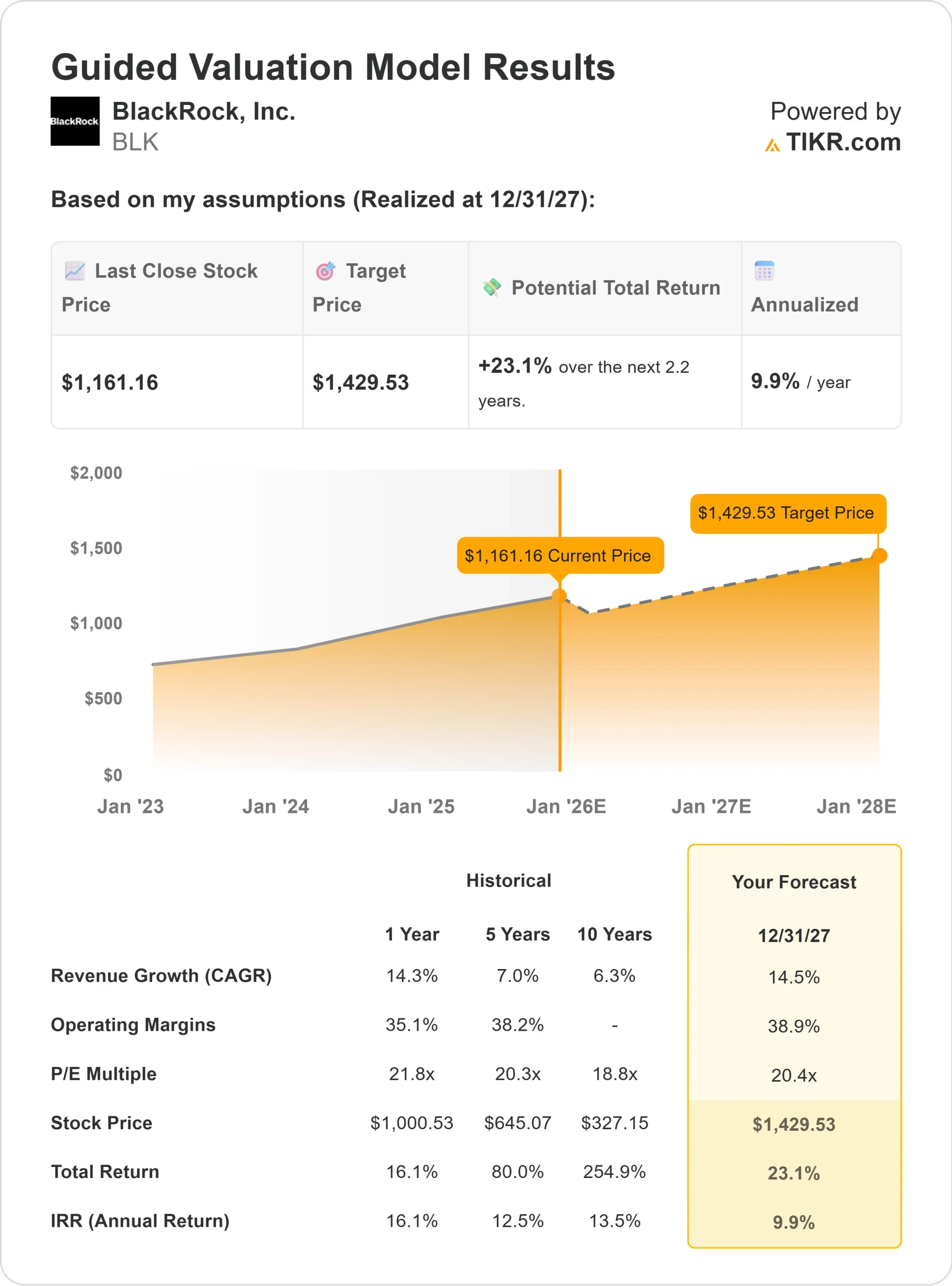The height and width of the screenshot is (1286, 952).
Task: Click the TIKR.com orange logo icon
Action: tap(772, 145)
